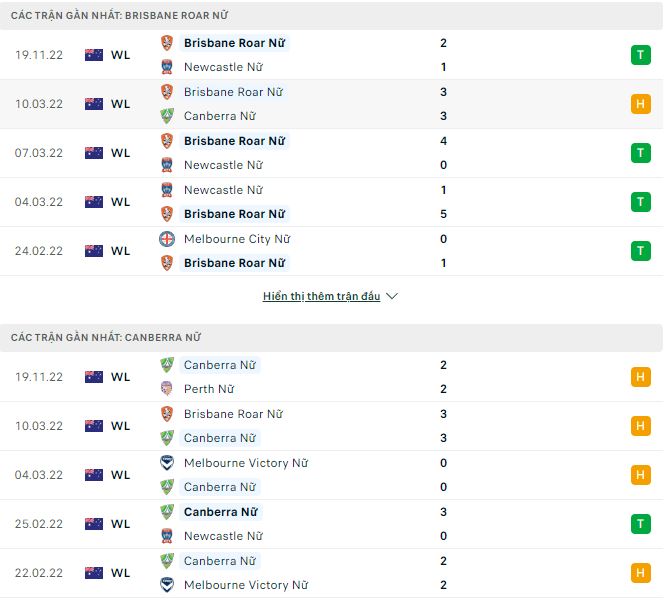This screenshot has height=600, width=671.
Task: Click the Australian flag in the 22.02.22 row
Action: [x=94, y=573]
